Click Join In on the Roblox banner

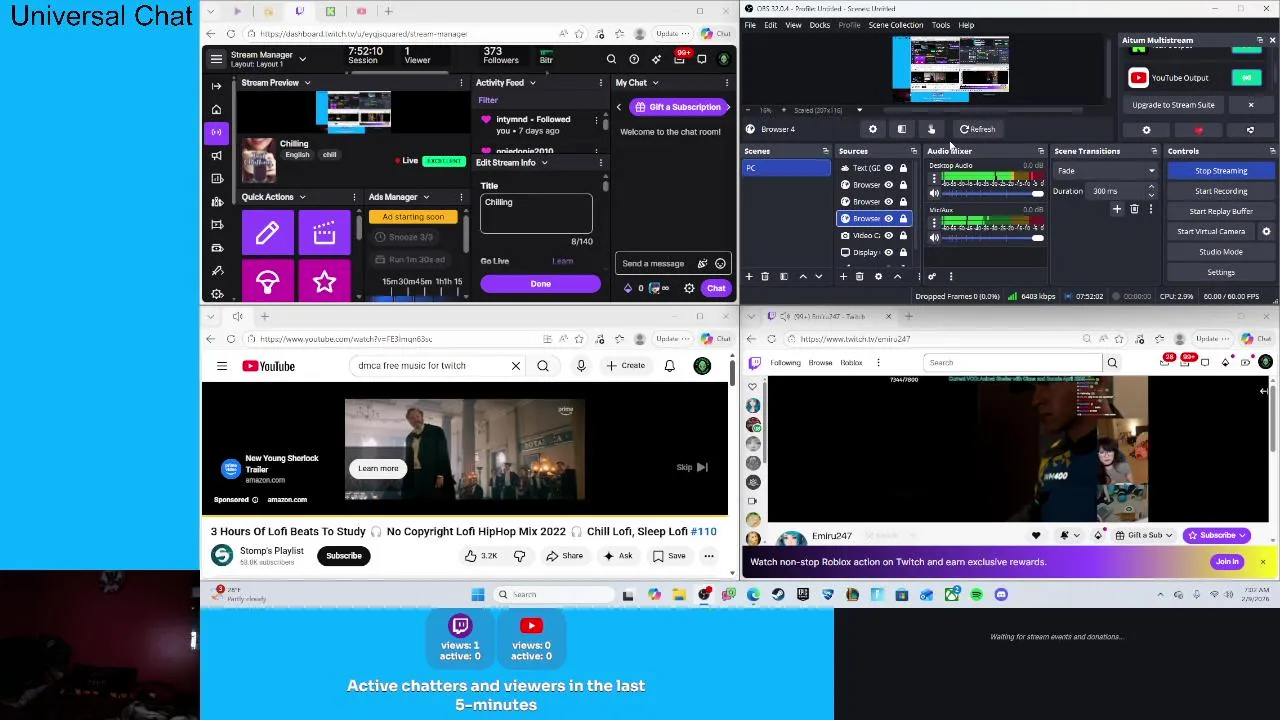point(1227,562)
